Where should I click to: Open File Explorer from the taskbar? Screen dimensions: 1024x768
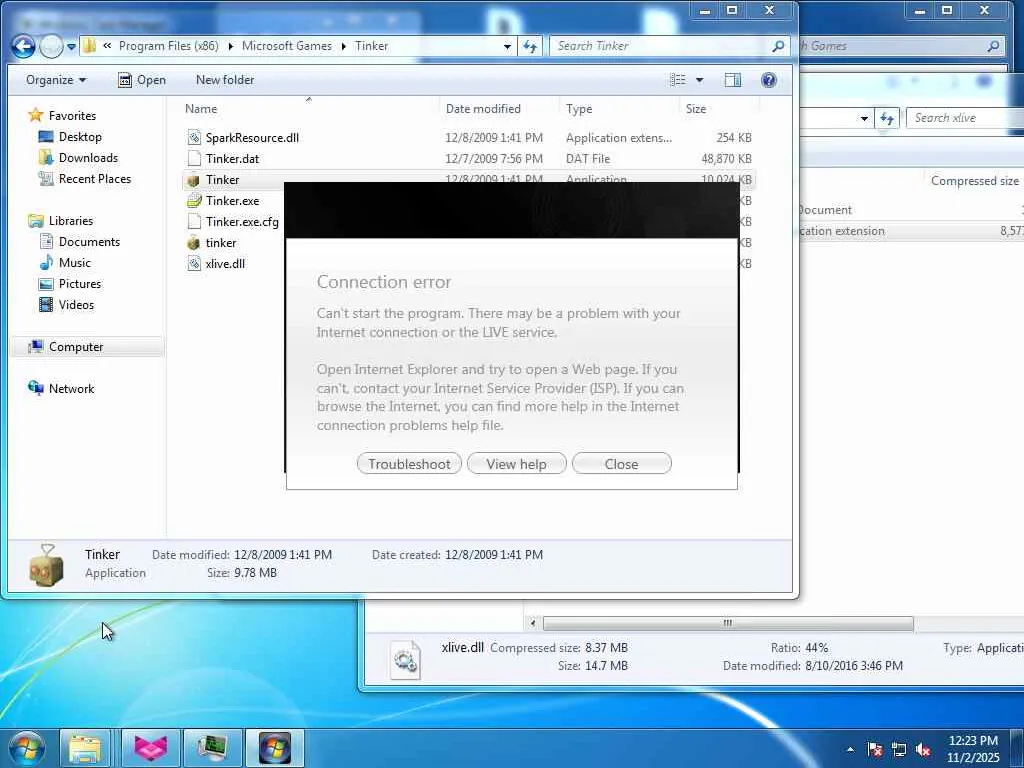pyautogui.click(x=84, y=748)
